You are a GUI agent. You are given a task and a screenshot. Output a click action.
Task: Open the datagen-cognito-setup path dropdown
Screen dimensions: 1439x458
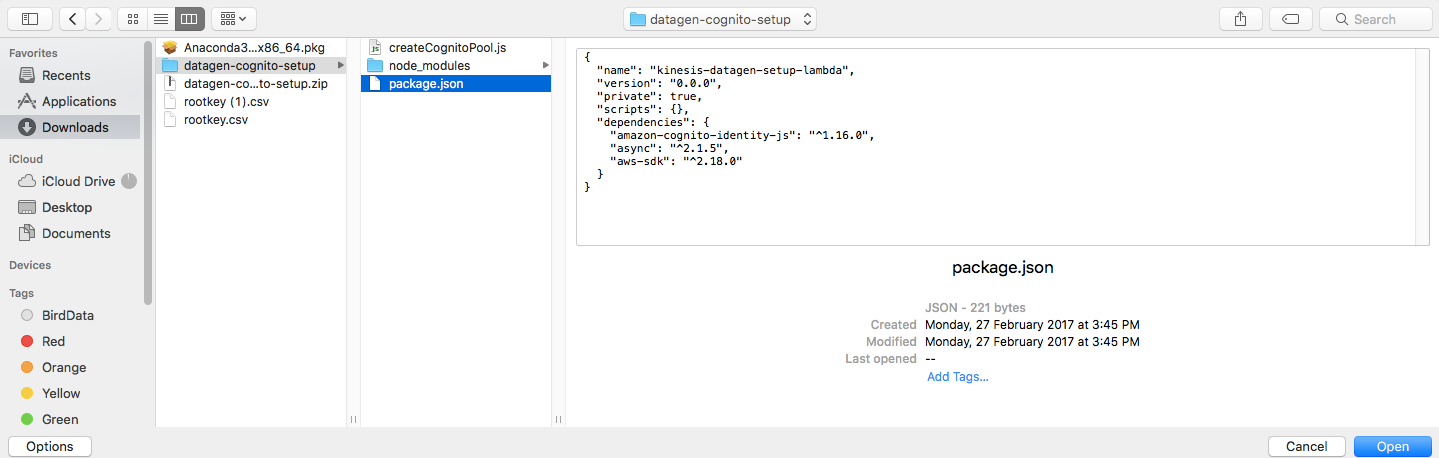pyautogui.click(x=719, y=19)
